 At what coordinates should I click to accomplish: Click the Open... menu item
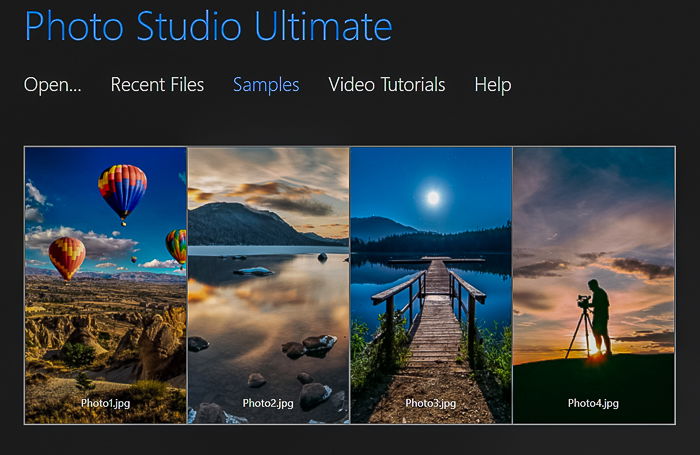tap(53, 85)
